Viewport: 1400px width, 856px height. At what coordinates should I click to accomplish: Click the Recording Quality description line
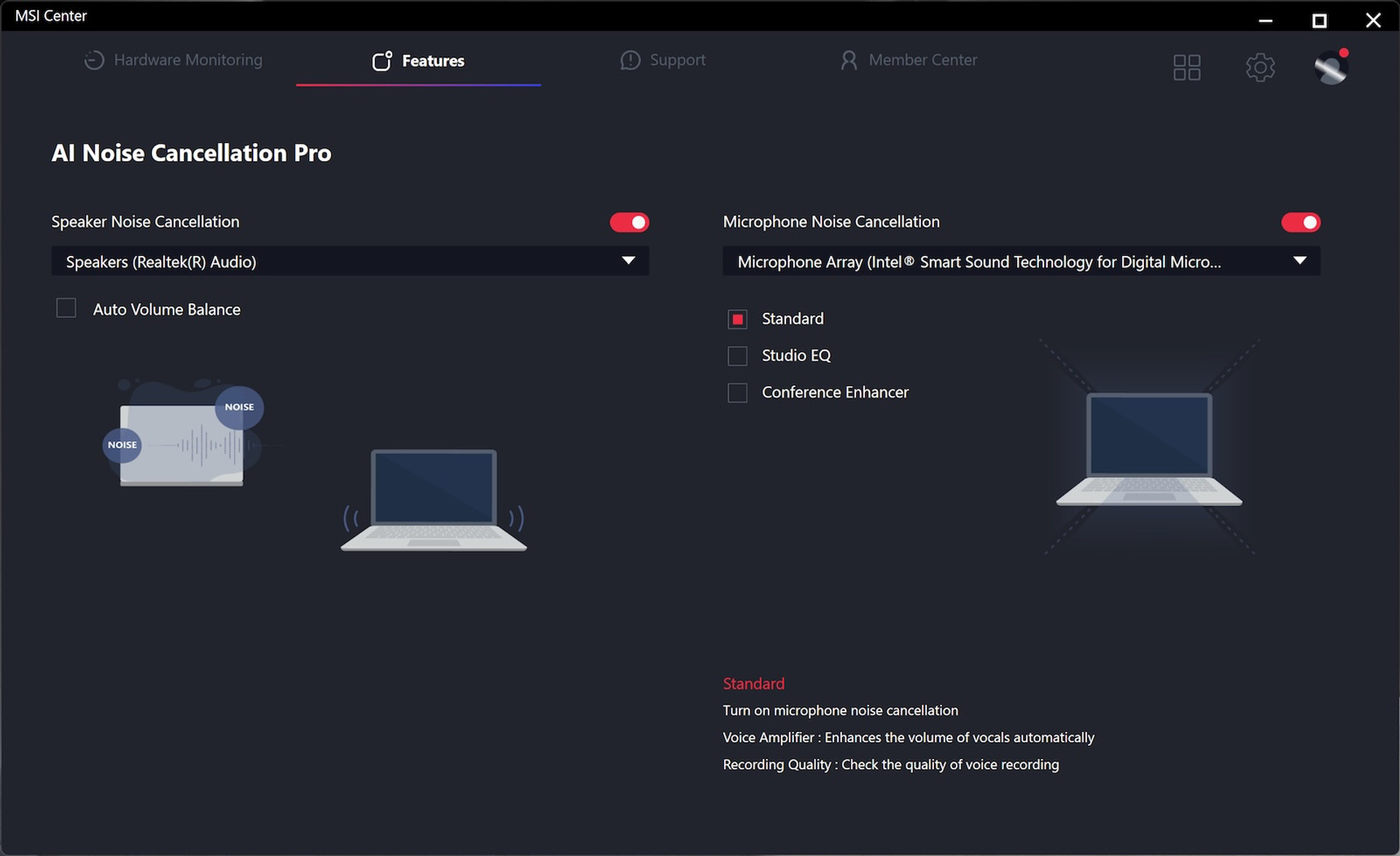pos(891,764)
